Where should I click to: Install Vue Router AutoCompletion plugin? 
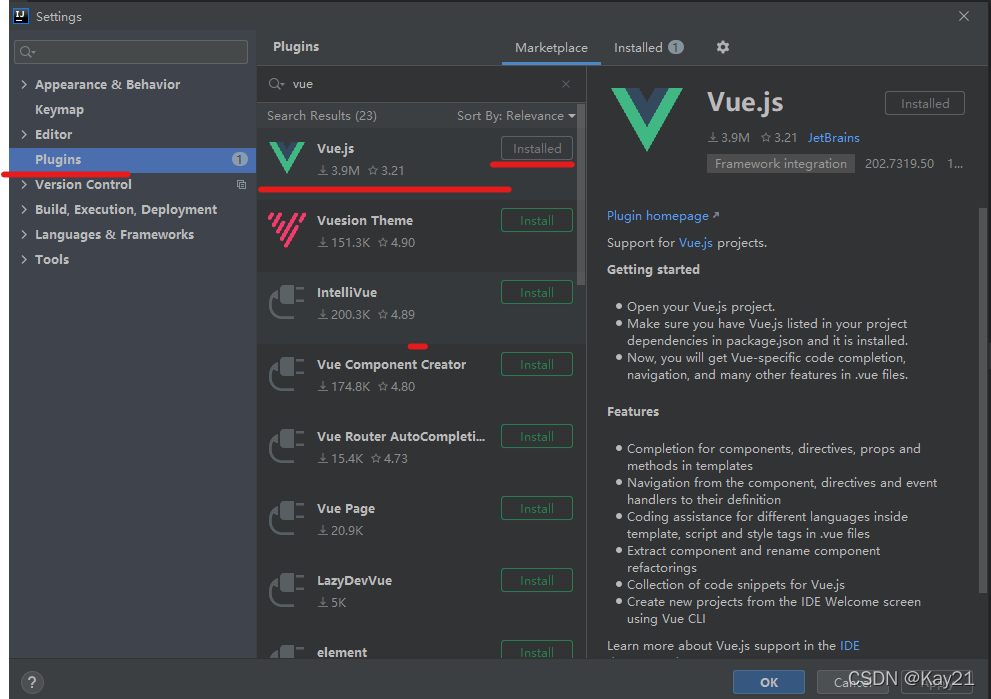coord(537,437)
